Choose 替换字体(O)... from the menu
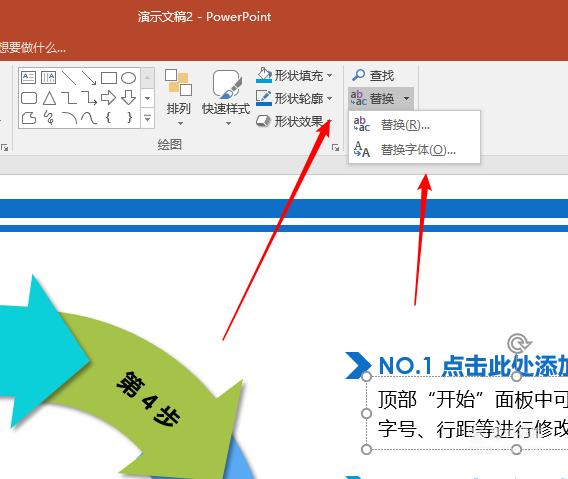The height and width of the screenshot is (479, 568). [414, 149]
